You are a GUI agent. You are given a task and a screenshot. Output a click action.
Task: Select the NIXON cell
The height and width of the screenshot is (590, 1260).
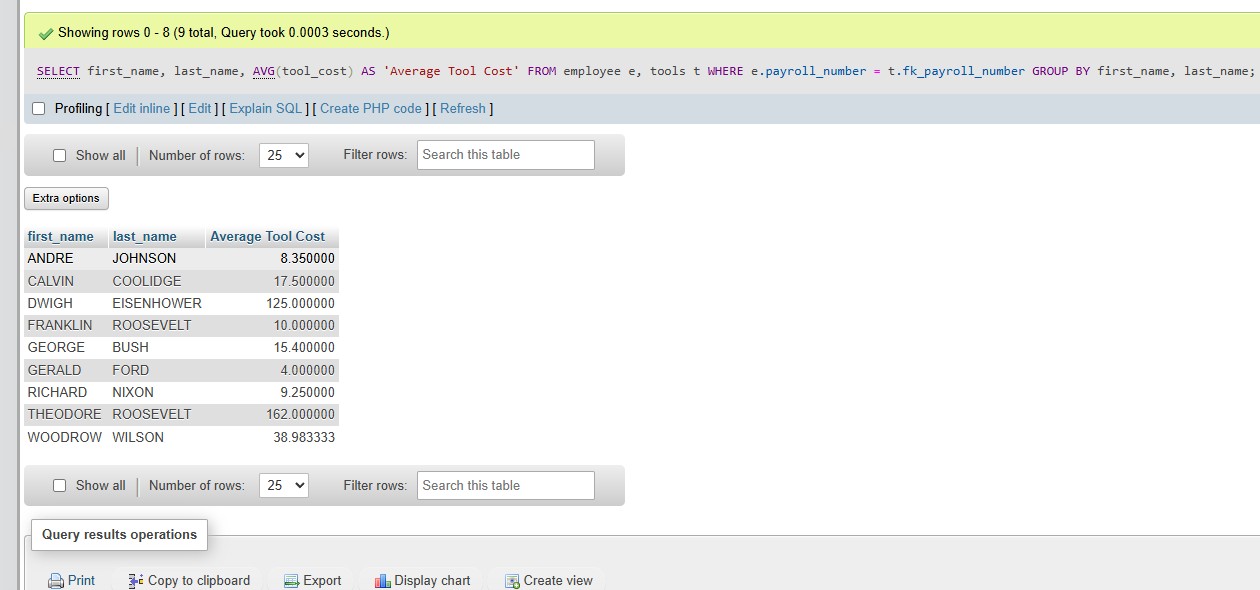157,392
